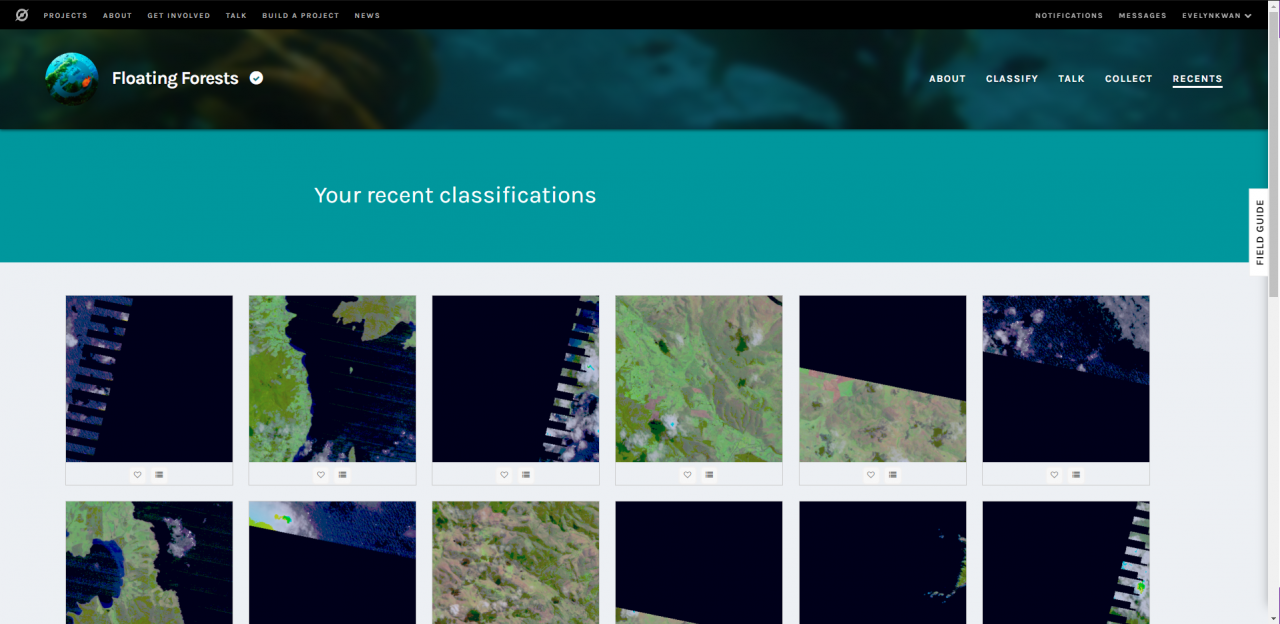Expand the EVELYNKWAN account menu
Image resolution: width=1280 pixels, height=624 pixels.
tap(1217, 16)
